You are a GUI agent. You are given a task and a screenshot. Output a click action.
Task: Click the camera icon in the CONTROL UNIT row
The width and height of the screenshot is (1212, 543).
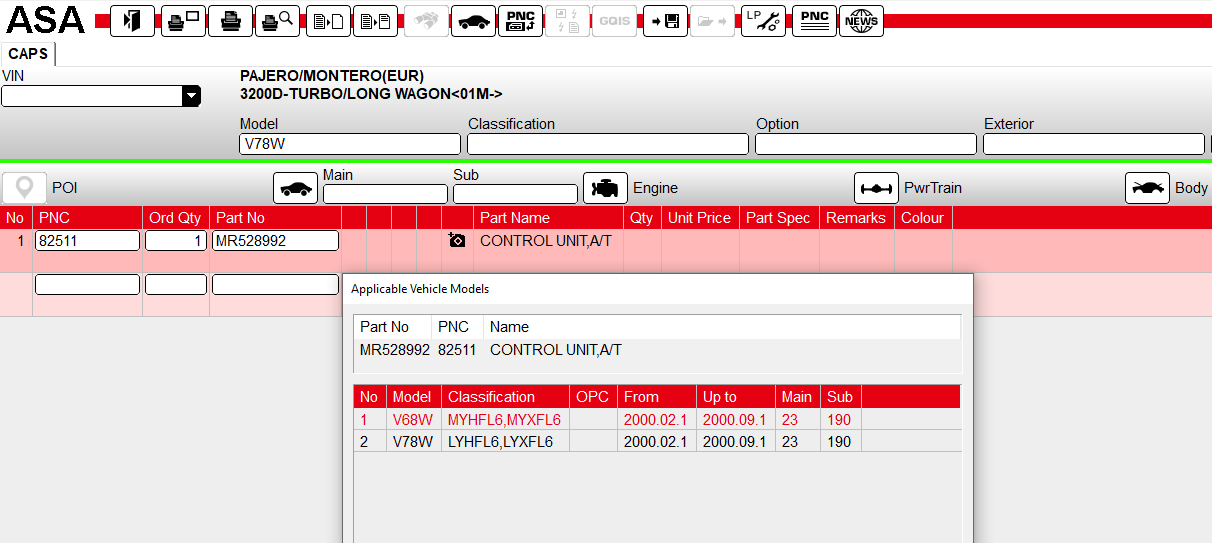tap(457, 240)
